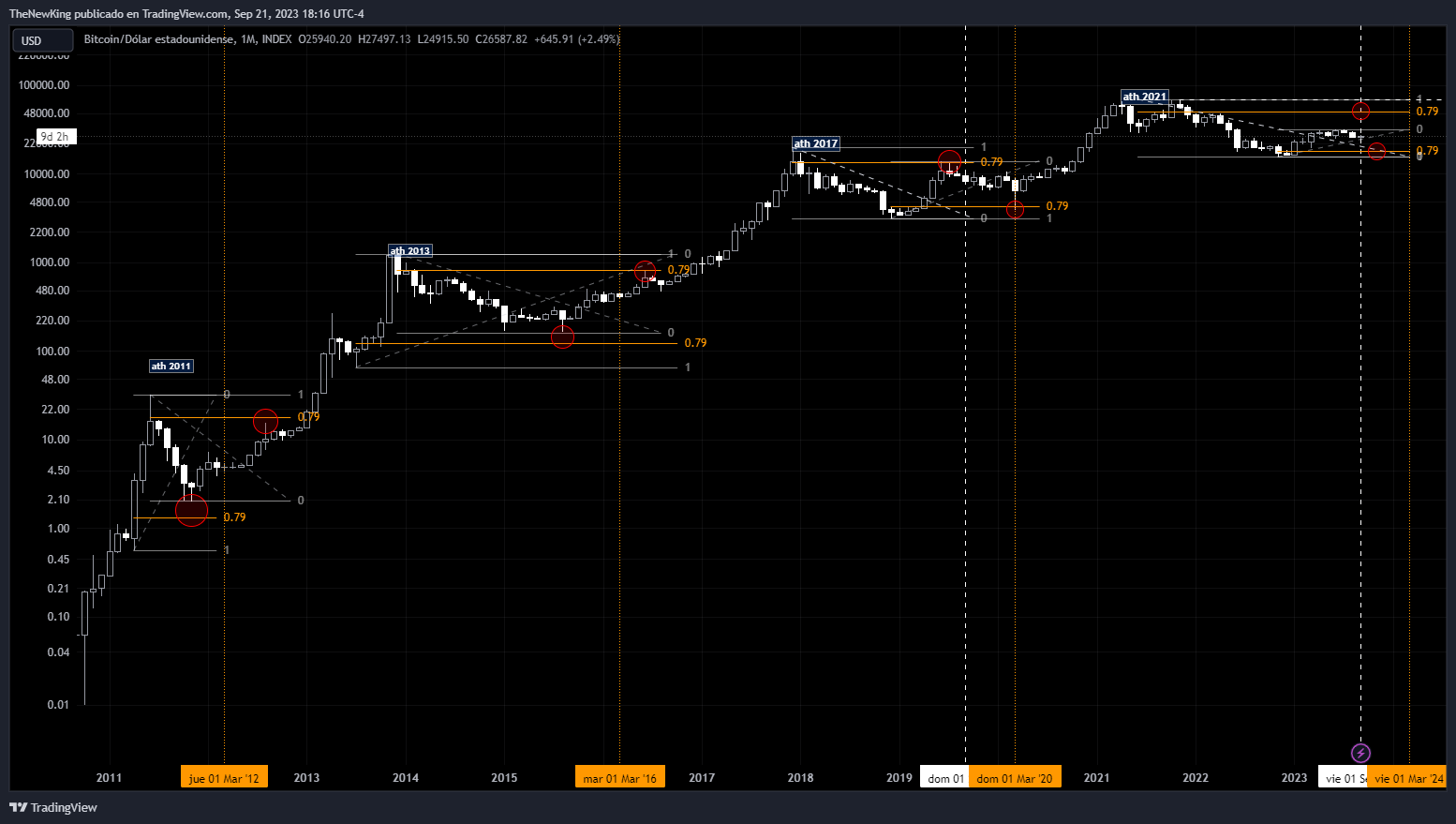
Task: Click the 1000.00 price axis label
Action: [50, 262]
